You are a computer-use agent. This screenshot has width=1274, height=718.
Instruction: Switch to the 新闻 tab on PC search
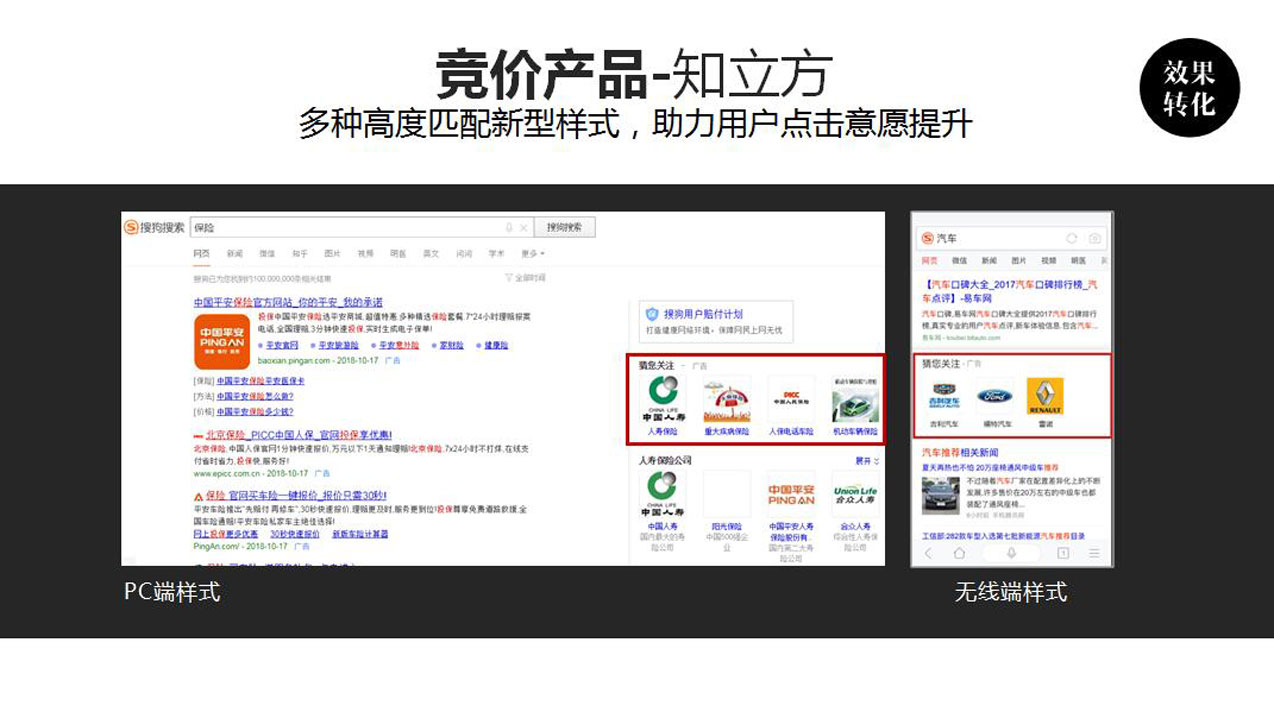234,254
